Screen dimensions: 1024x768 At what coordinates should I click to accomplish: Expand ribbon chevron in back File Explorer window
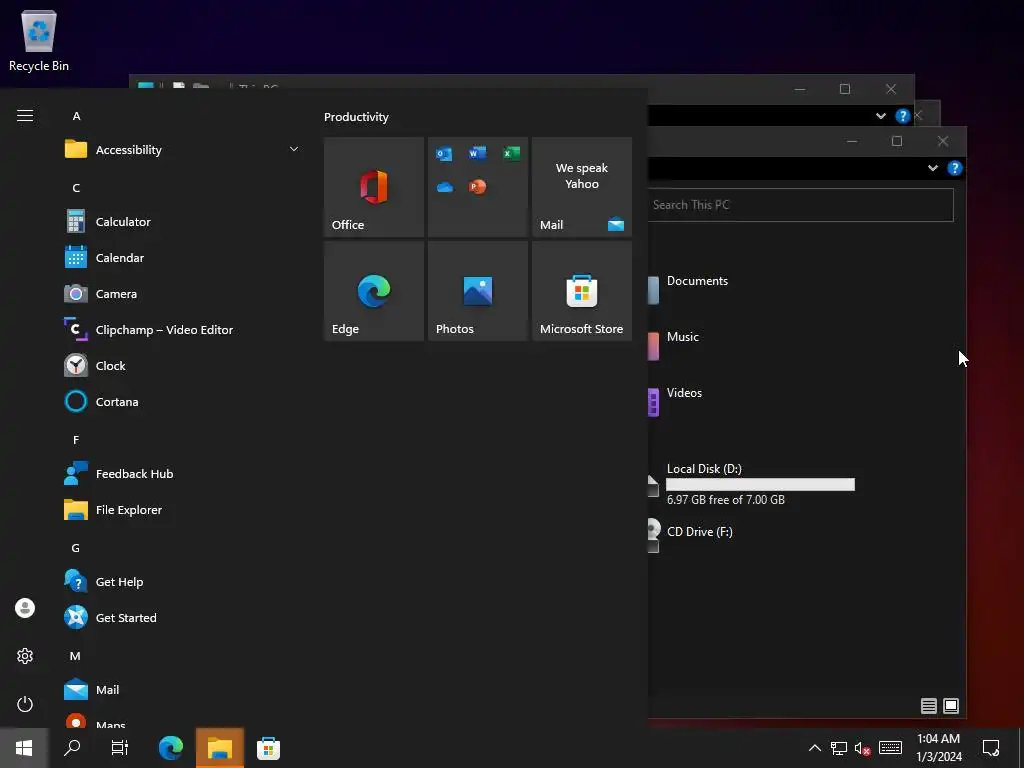point(880,116)
